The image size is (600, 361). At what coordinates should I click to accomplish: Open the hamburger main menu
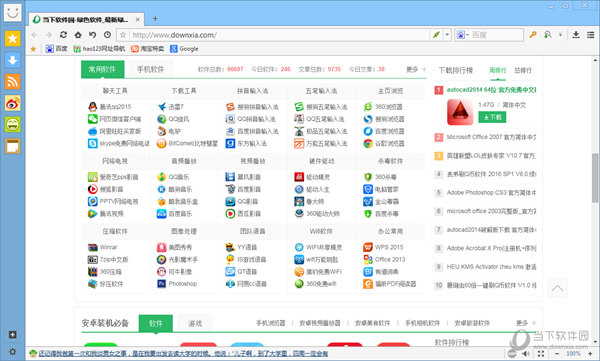[x=590, y=35]
